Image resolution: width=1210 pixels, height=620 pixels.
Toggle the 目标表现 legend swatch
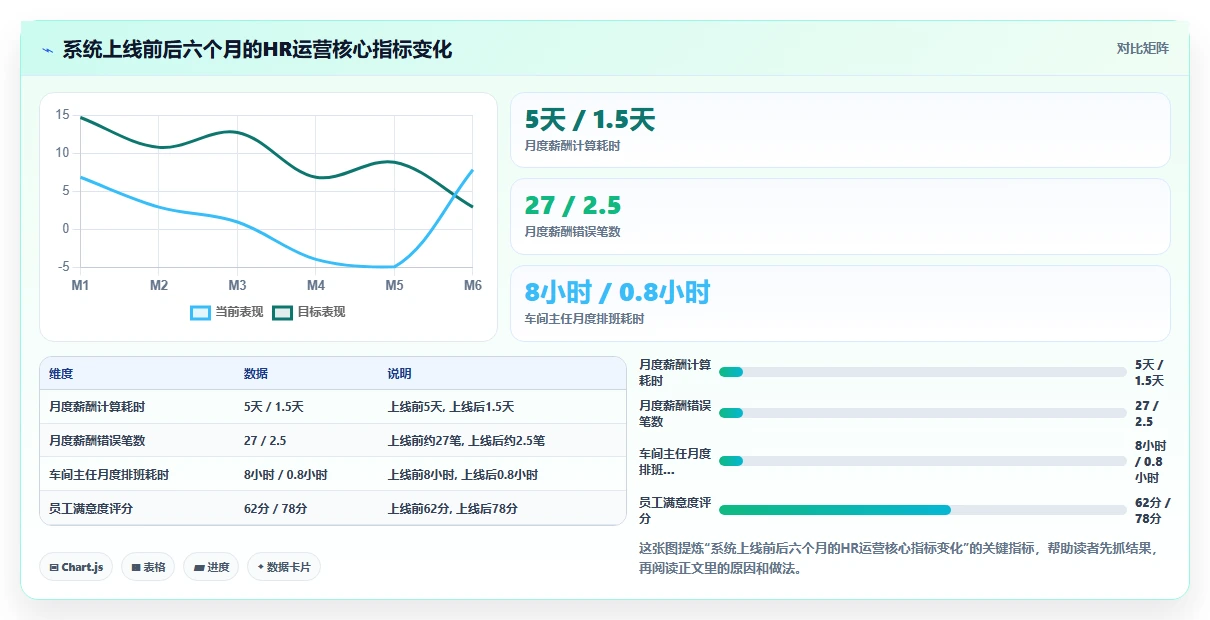pos(283,312)
